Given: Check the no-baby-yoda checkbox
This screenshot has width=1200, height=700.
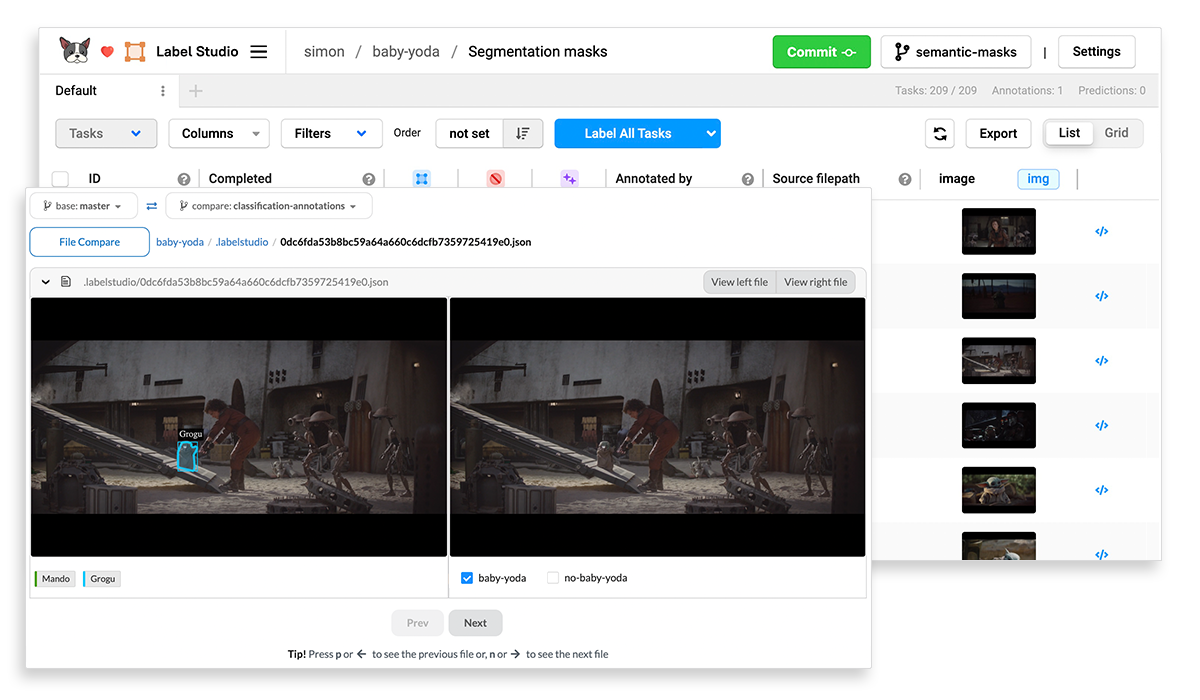Looking at the screenshot, I should pyautogui.click(x=553, y=578).
